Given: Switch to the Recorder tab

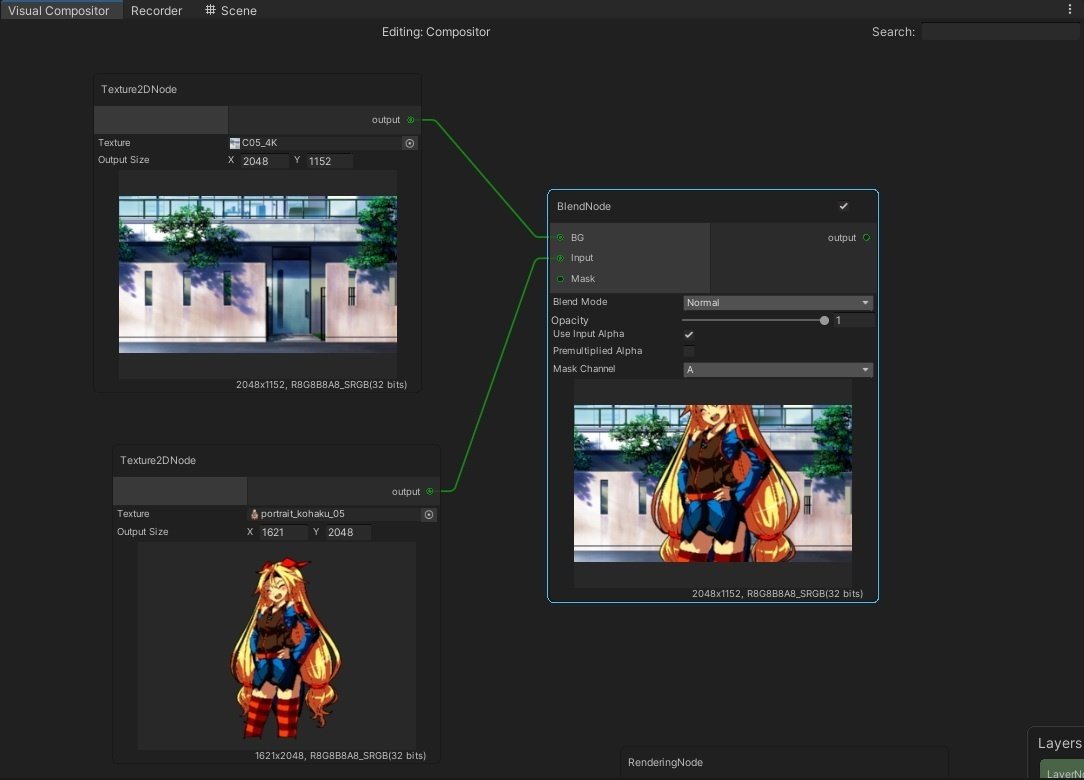Looking at the screenshot, I should click(156, 10).
